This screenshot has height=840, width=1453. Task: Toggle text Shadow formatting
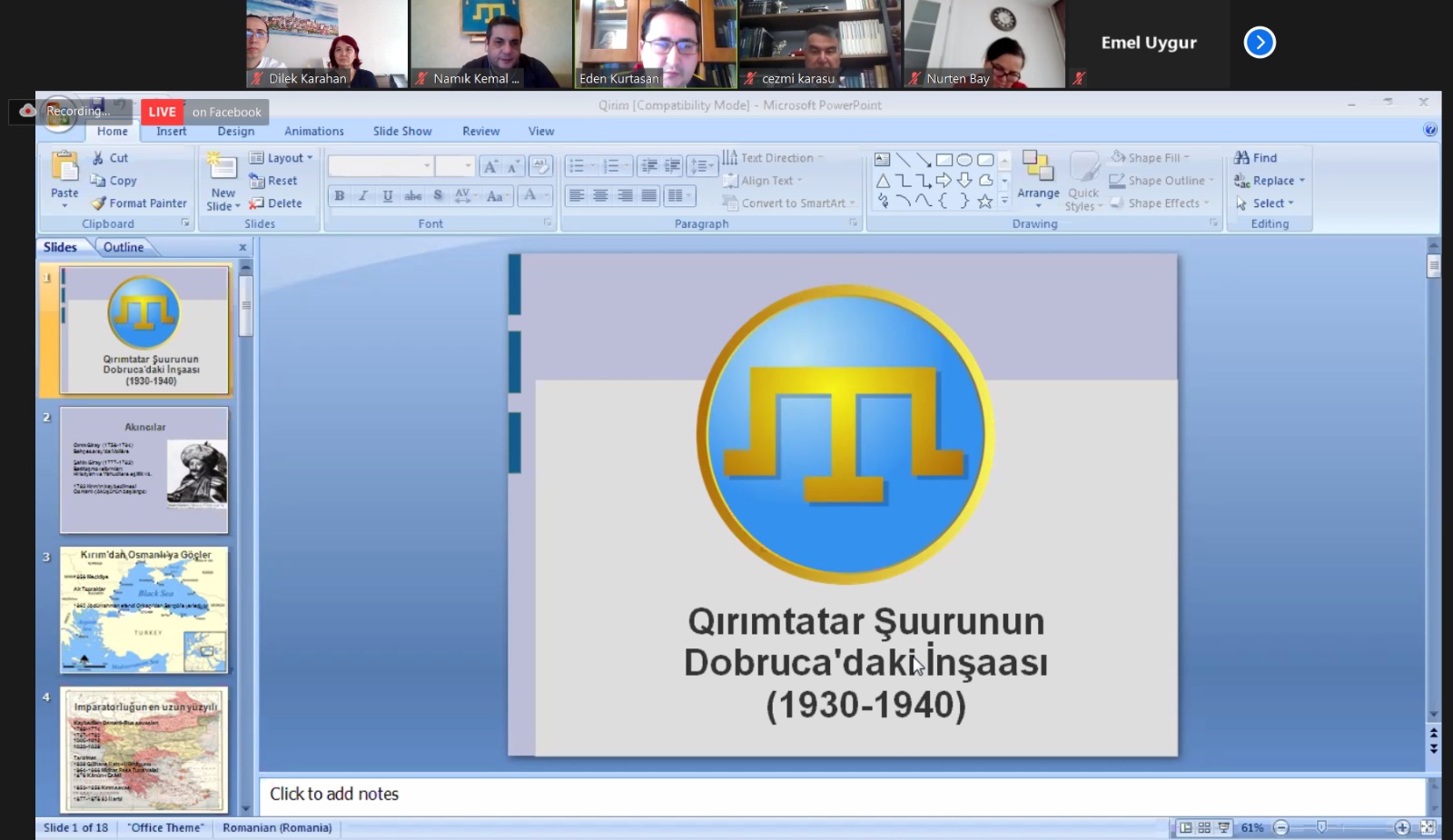[438, 195]
